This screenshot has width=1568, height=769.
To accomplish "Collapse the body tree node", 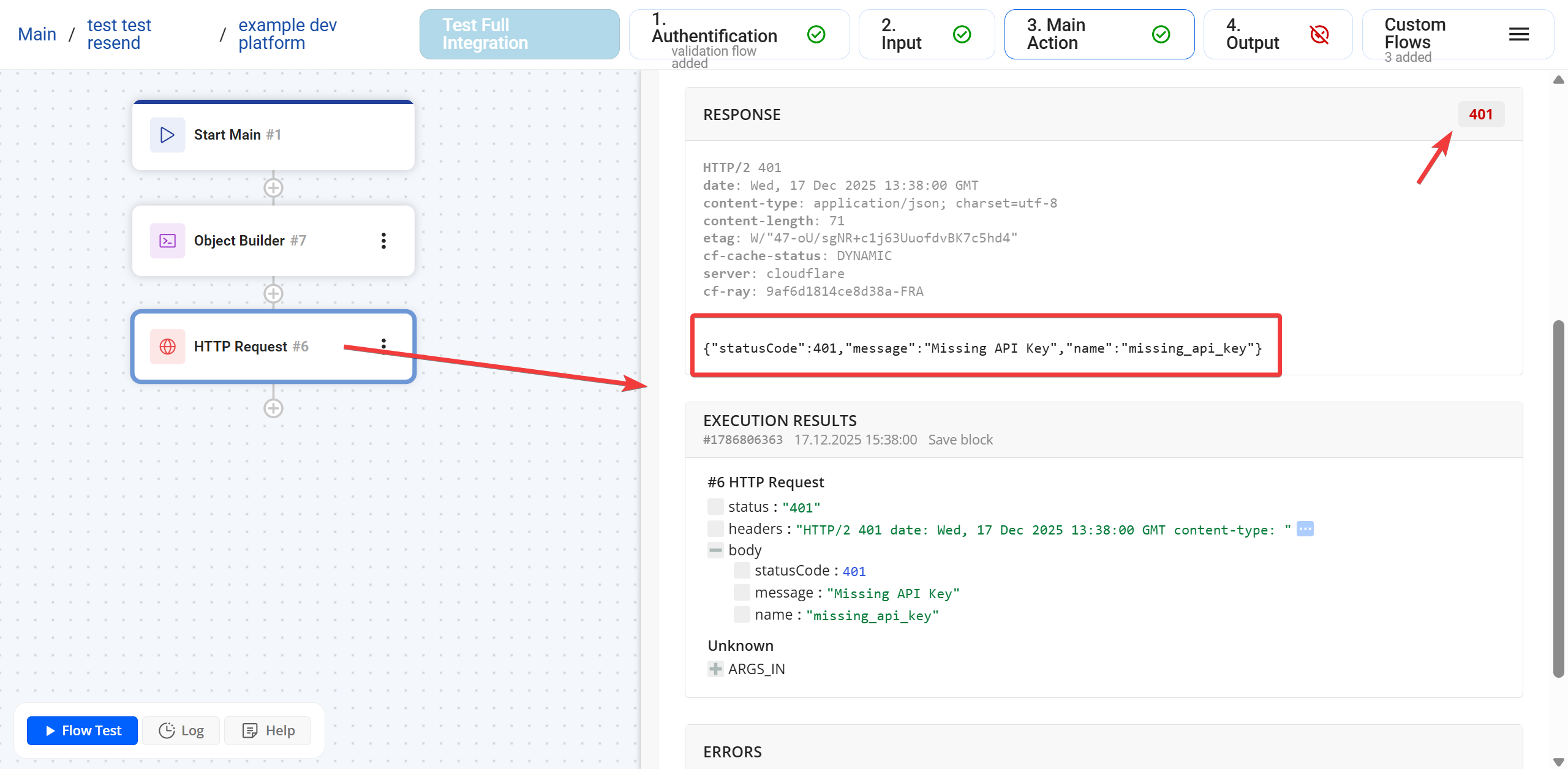I will [715, 550].
